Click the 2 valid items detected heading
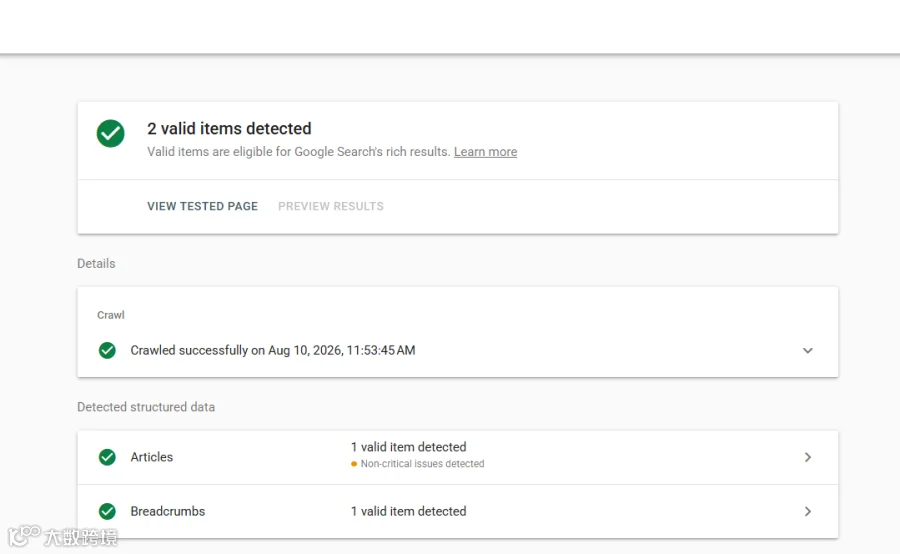This screenshot has width=900, height=554. (230, 129)
